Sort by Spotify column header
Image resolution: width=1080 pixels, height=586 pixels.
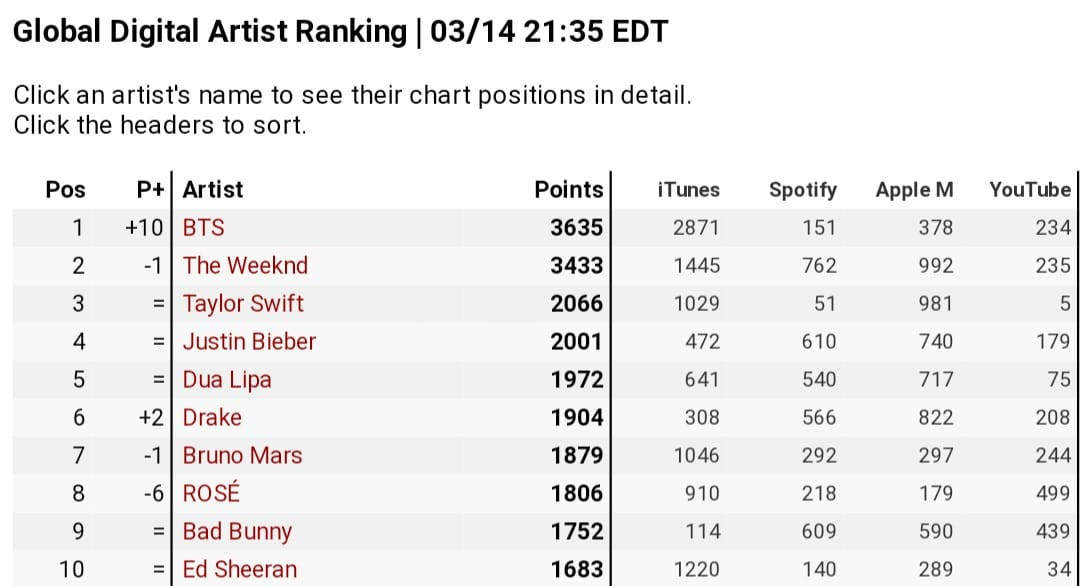pos(802,190)
